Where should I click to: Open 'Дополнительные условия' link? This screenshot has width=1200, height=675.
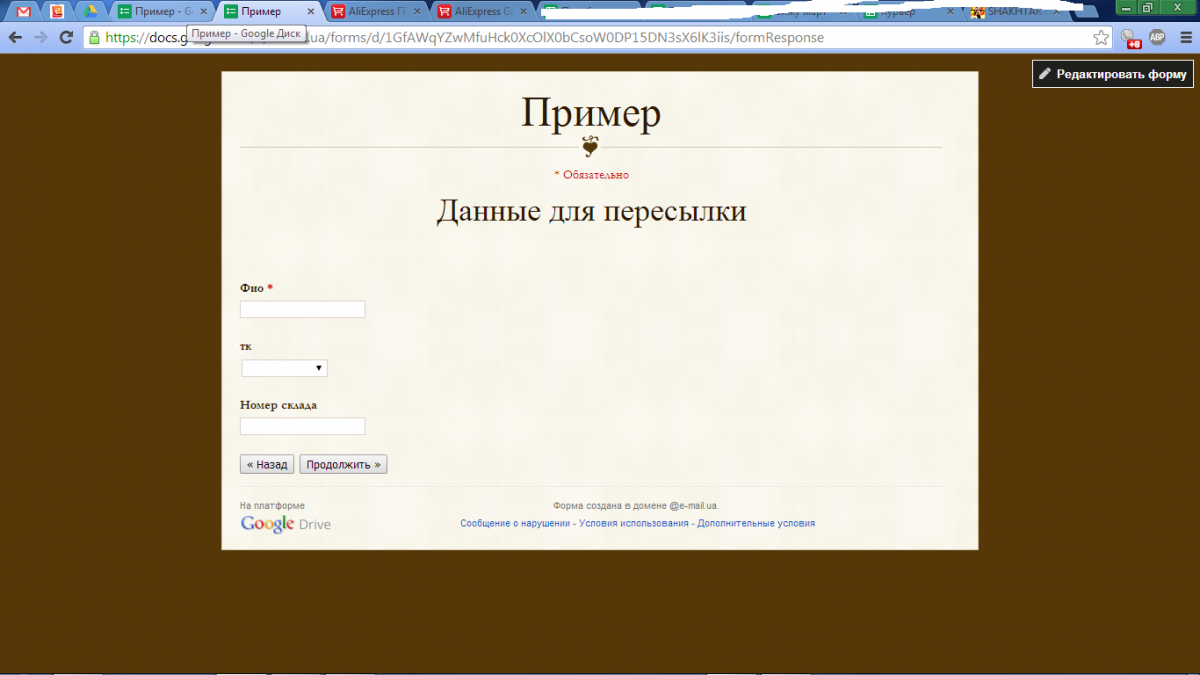(756, 523)
